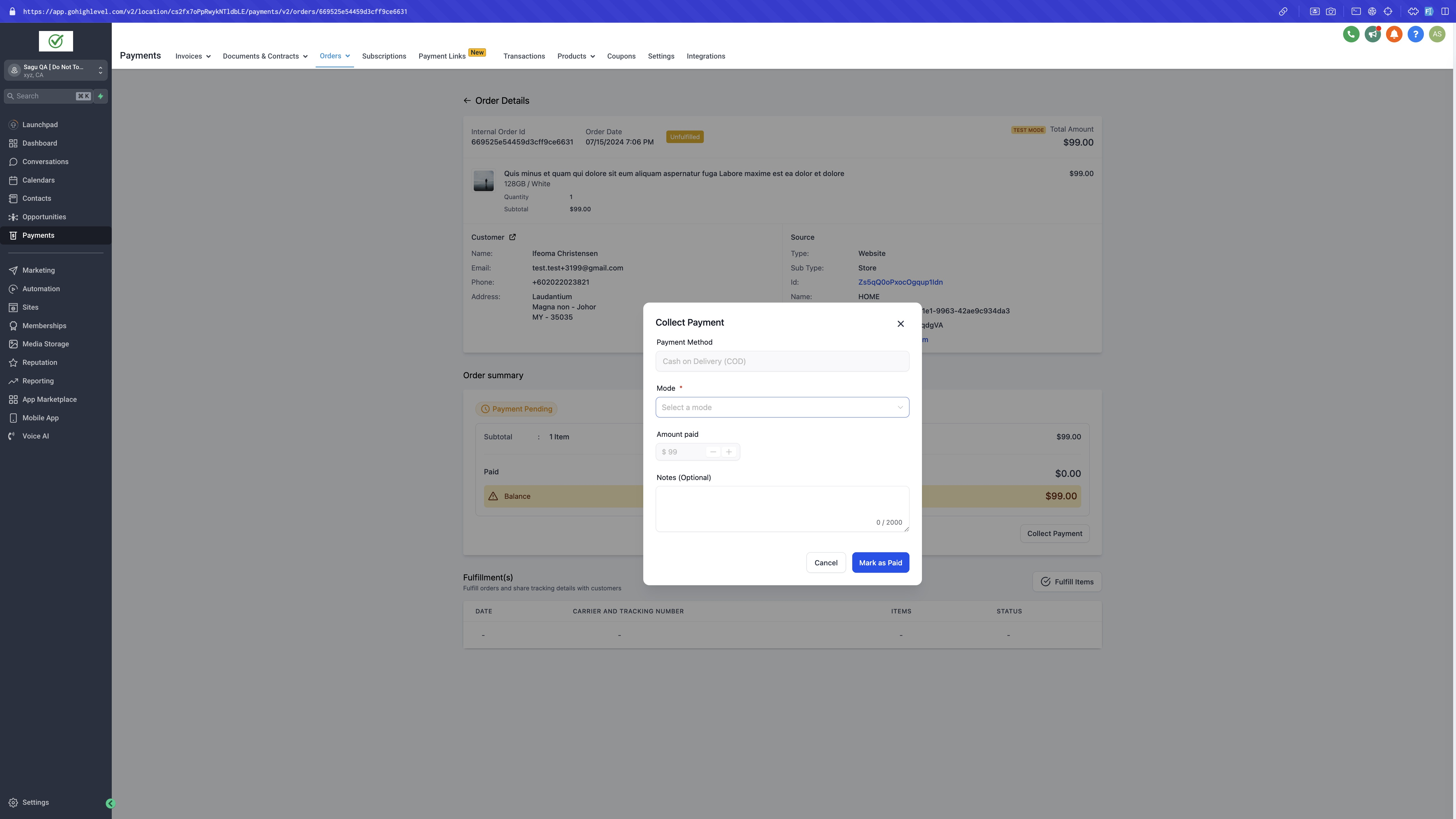Click the blue help question mark icon
Image resolution: width=1456 pixels, height=819 pixels.
tap(1415, 34)
